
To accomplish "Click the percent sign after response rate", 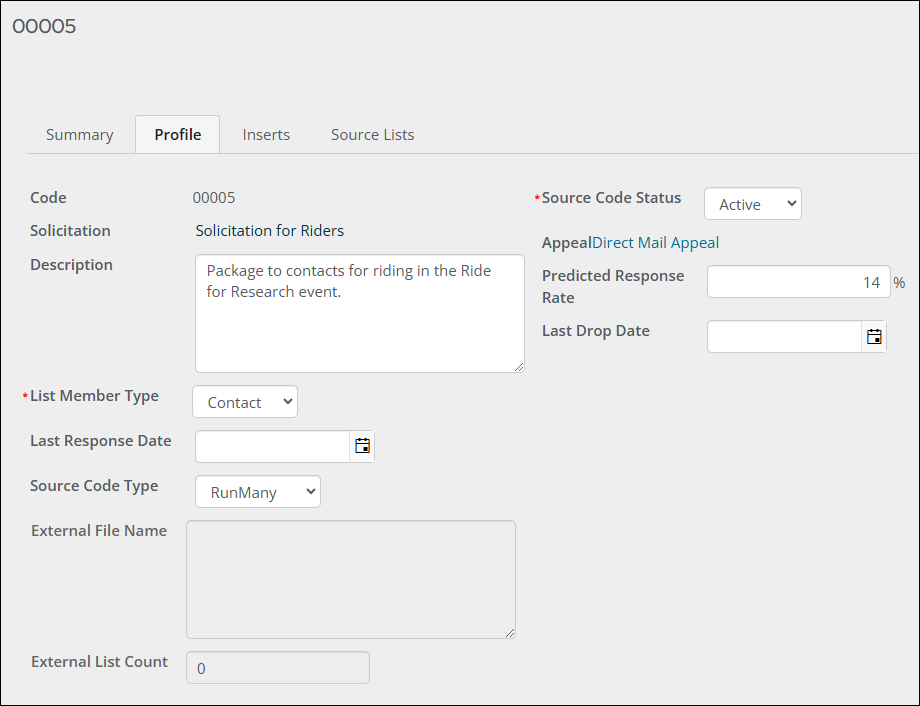I will 899,282.
